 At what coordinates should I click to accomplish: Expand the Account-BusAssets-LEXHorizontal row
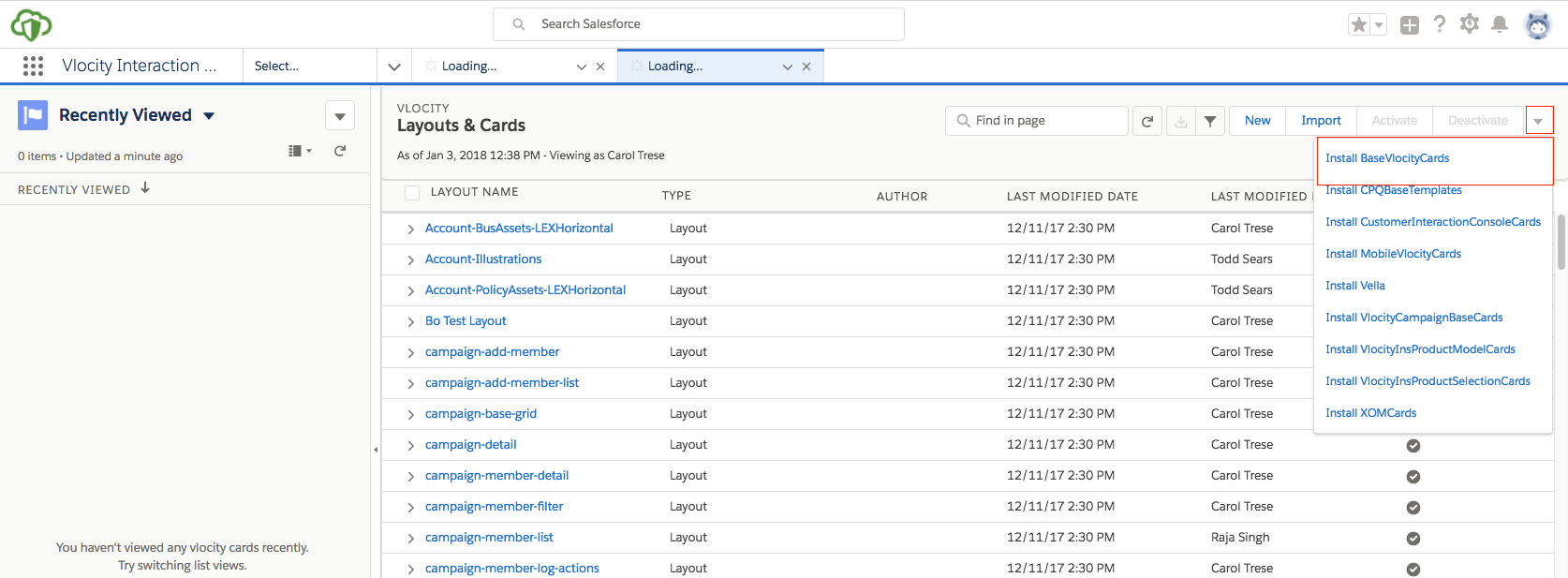(410, 230)
